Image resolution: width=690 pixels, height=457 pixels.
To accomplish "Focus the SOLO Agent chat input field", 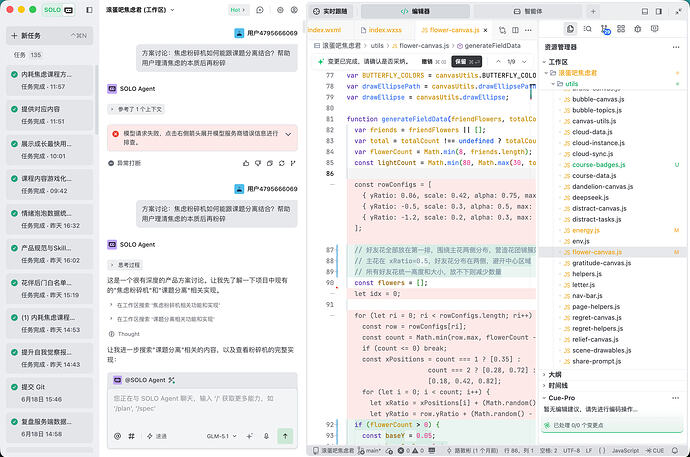I will click(202, 403).
